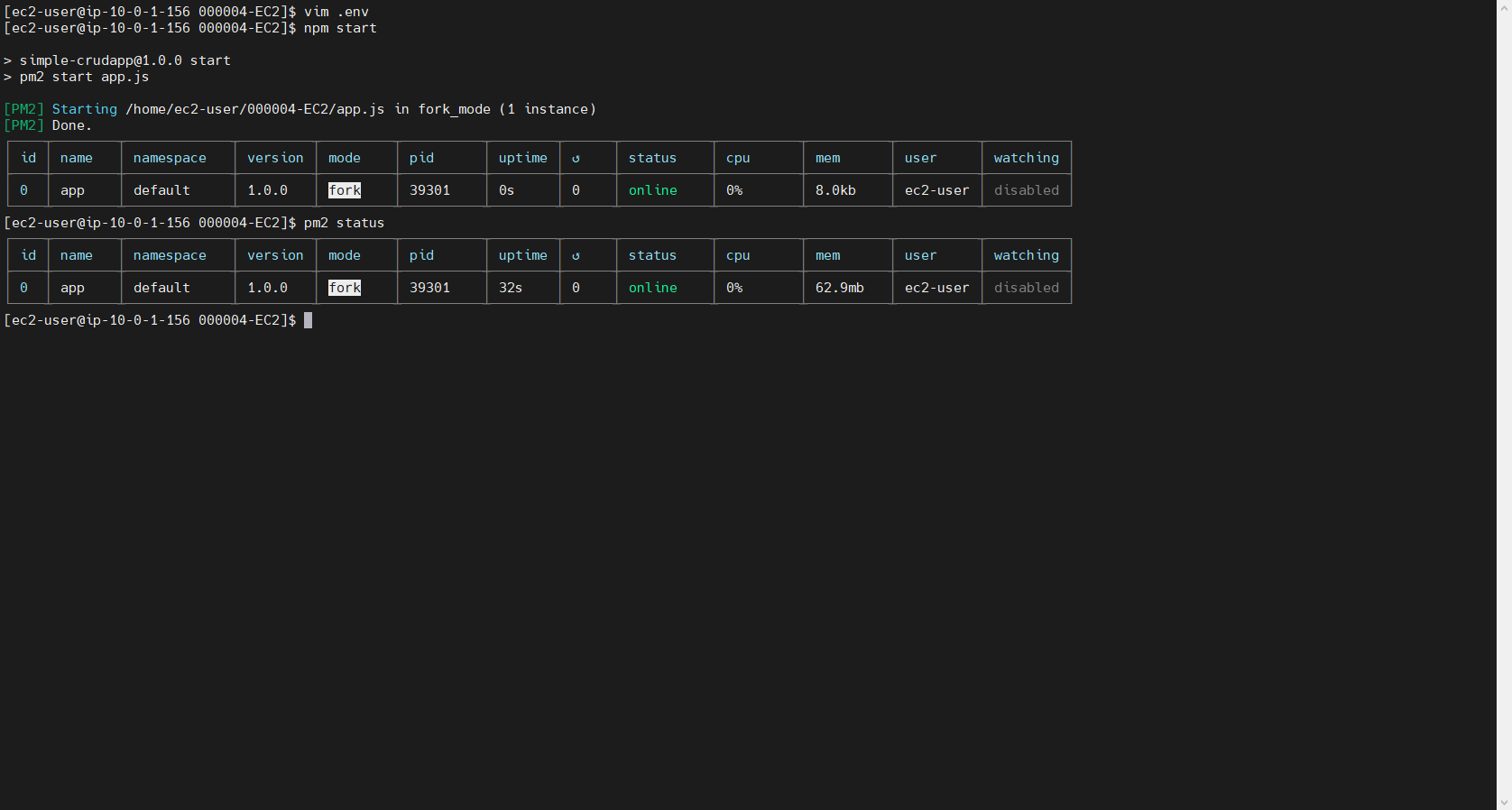
Task: Click highlighted 'fork' mode in first table
Action: [345, 190]
